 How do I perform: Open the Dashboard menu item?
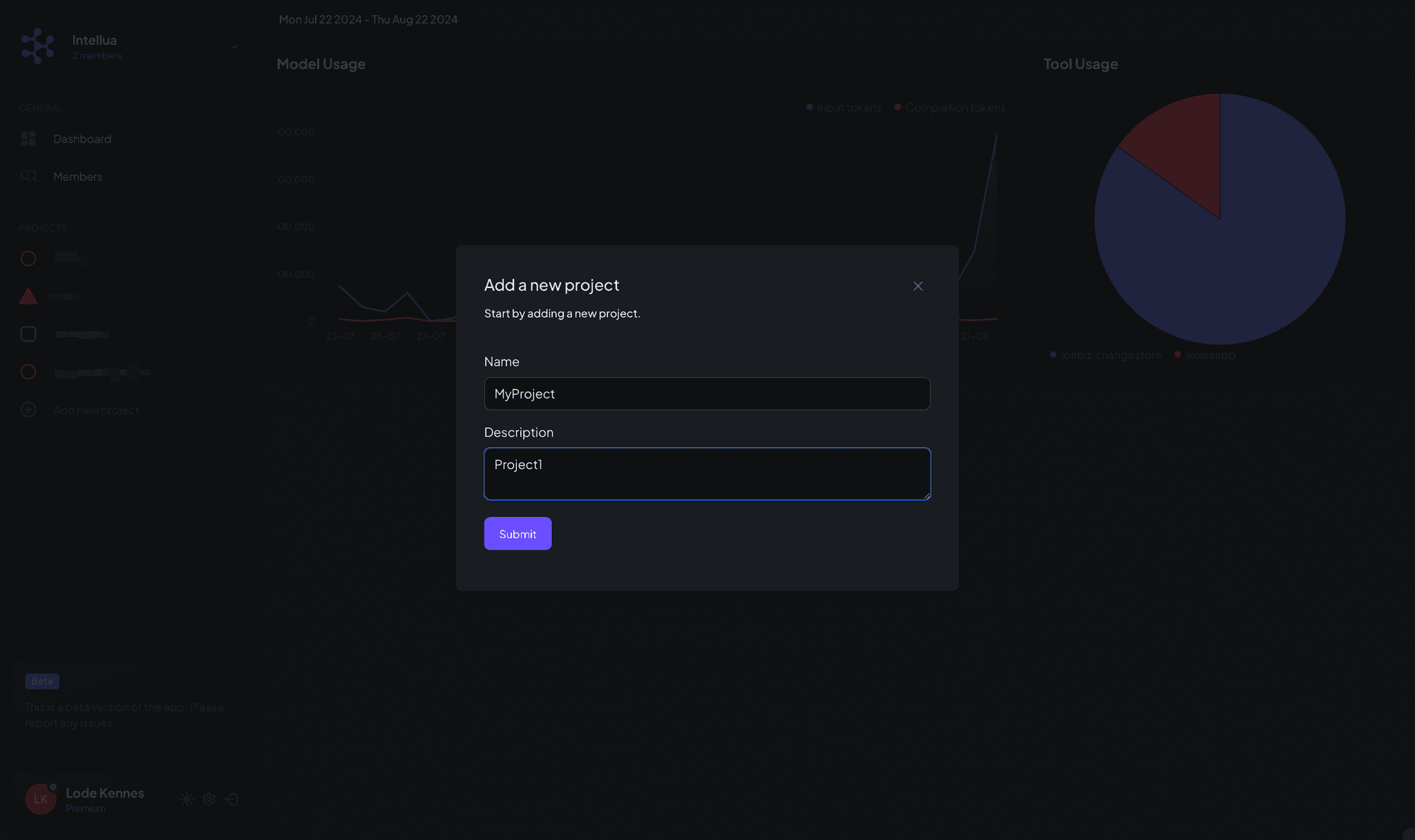click(x=82, y=139)
